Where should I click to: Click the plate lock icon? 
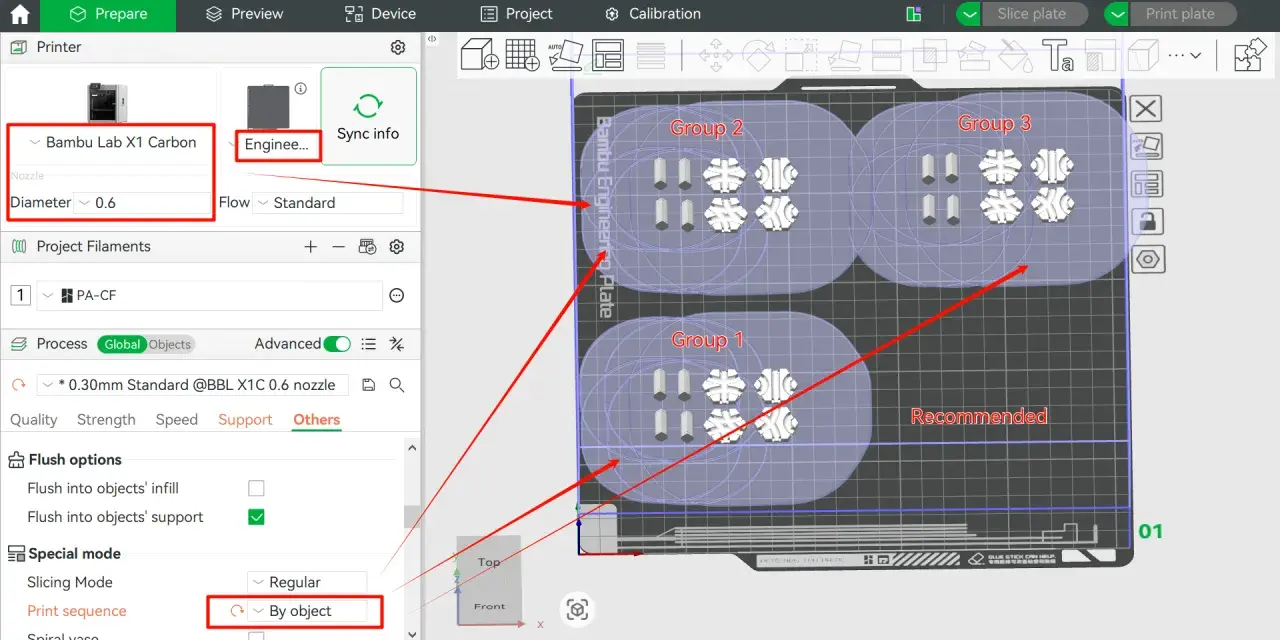[x=1147, y=222]
